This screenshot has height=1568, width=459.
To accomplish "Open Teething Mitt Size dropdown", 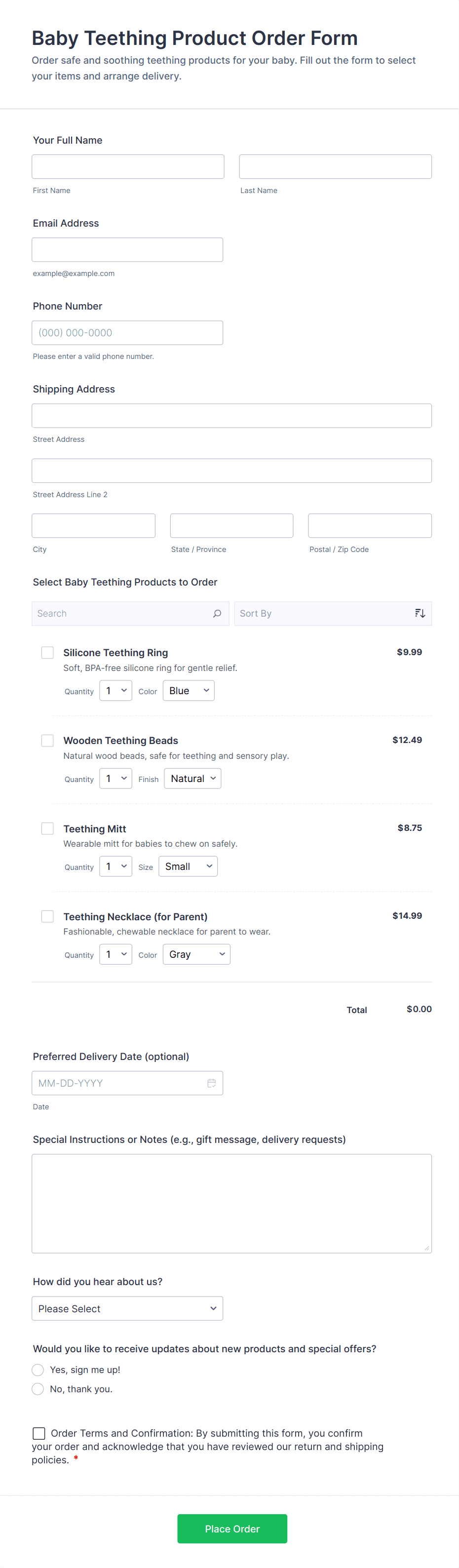I will tap(188, 866).
